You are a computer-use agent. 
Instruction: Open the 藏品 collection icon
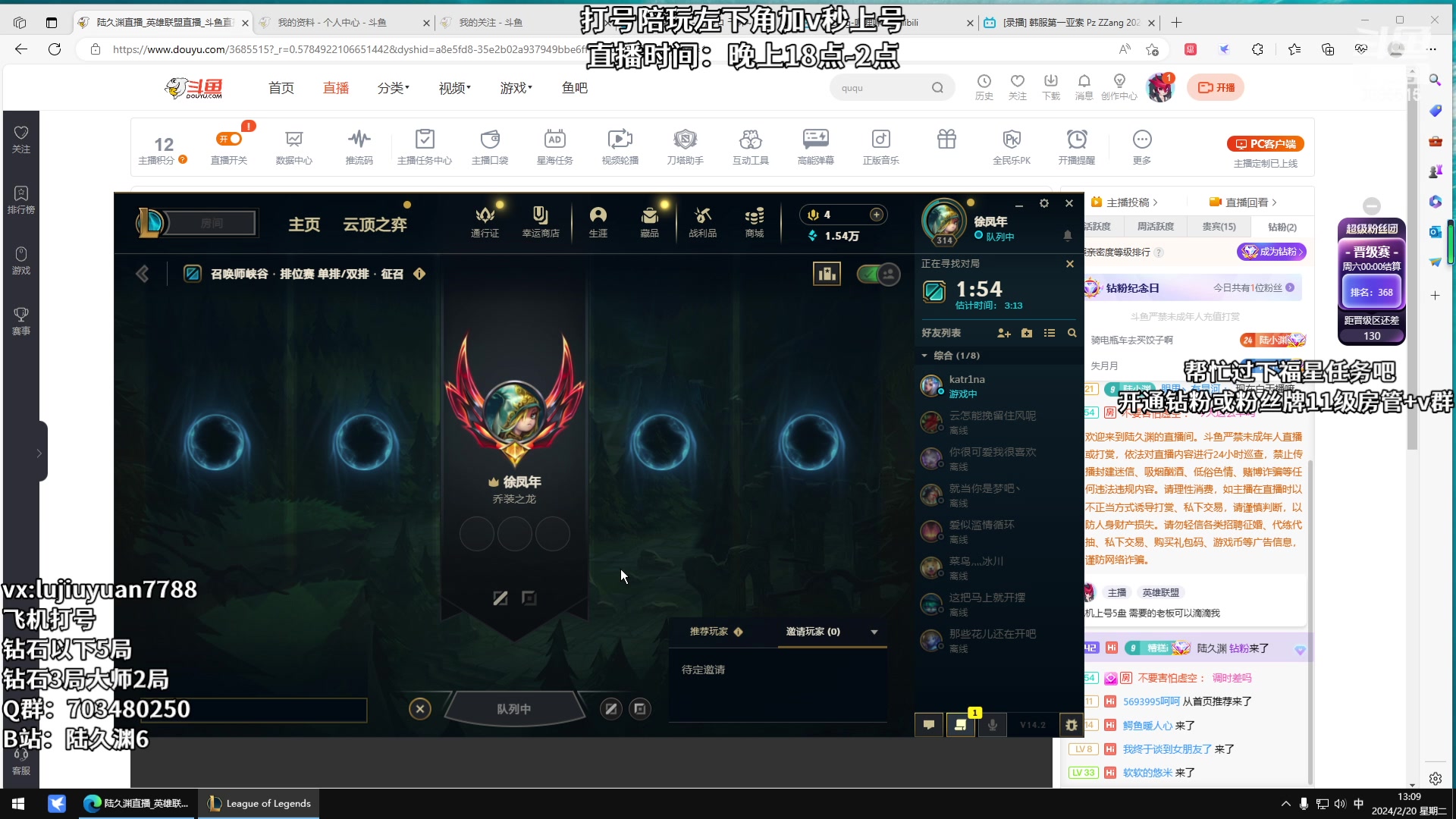pos(650,222)
